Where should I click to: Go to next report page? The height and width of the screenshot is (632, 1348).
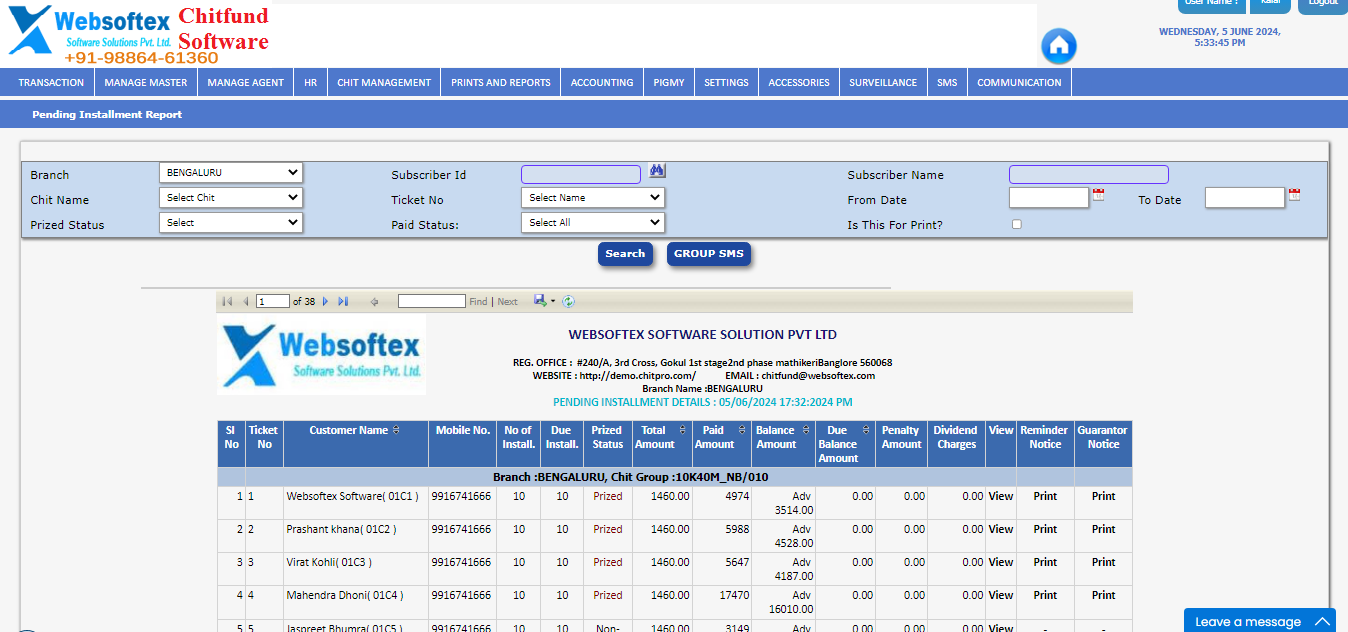click(325, 301)
